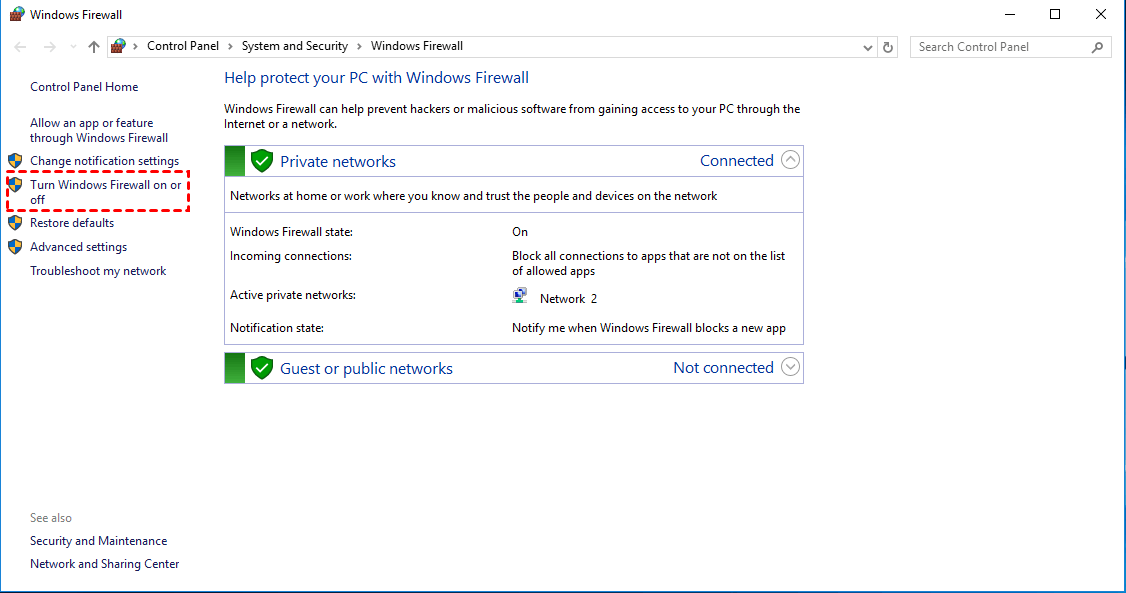Go back with the Back arrow

click(x=20, y=47)
